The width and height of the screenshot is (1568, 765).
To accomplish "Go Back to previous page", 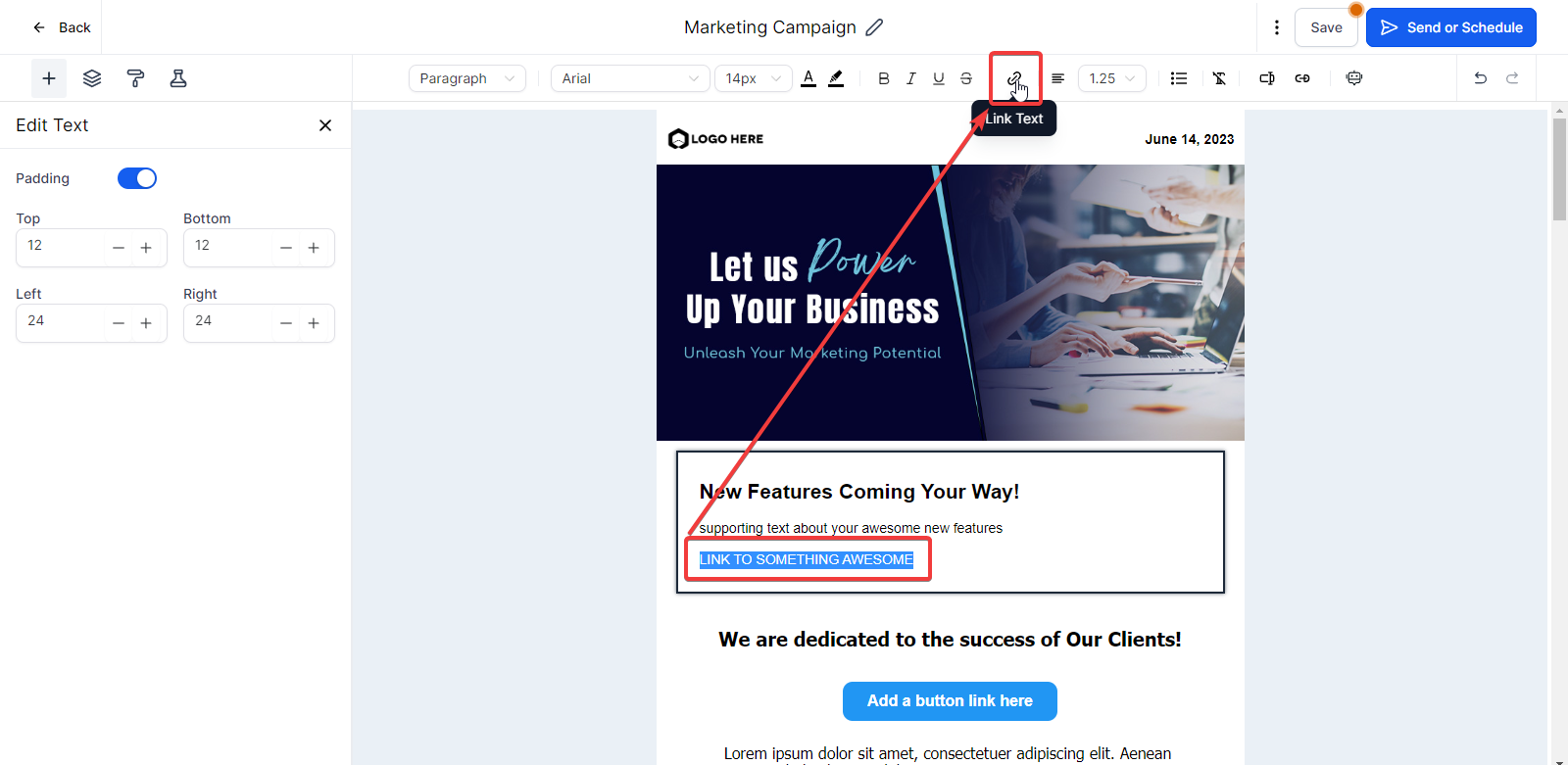I will 62,27.
